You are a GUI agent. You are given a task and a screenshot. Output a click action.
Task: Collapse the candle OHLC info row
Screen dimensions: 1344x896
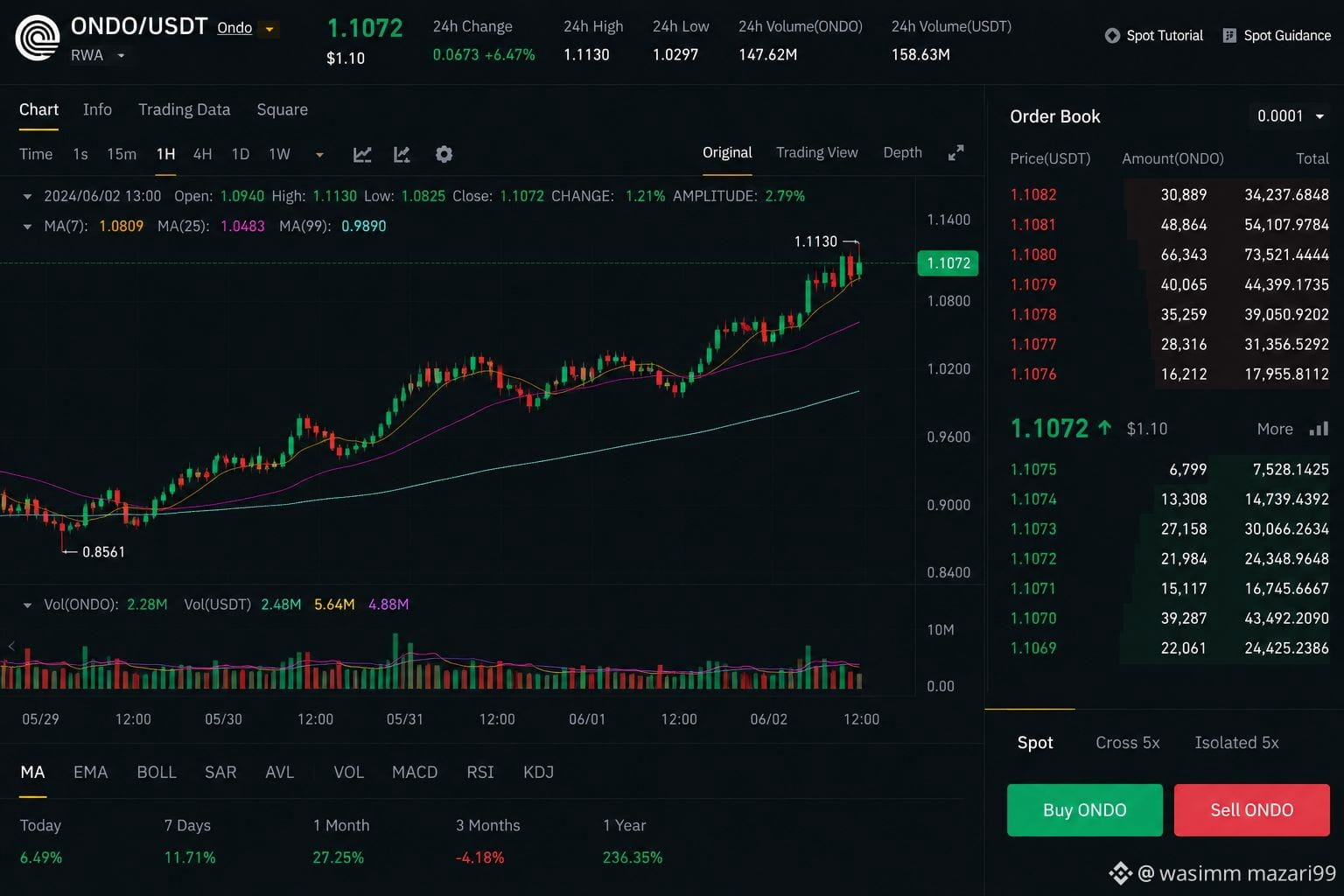click(x=27, y=197)
